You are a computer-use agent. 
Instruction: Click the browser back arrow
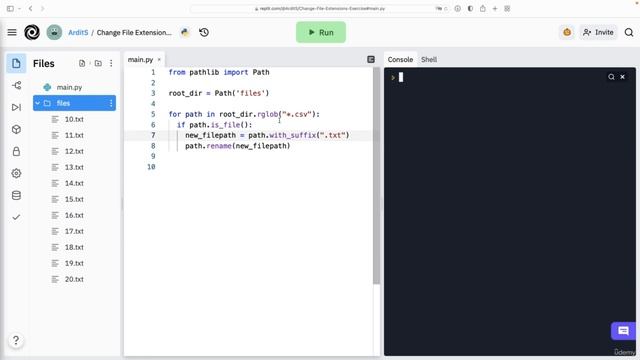[30, 8]
